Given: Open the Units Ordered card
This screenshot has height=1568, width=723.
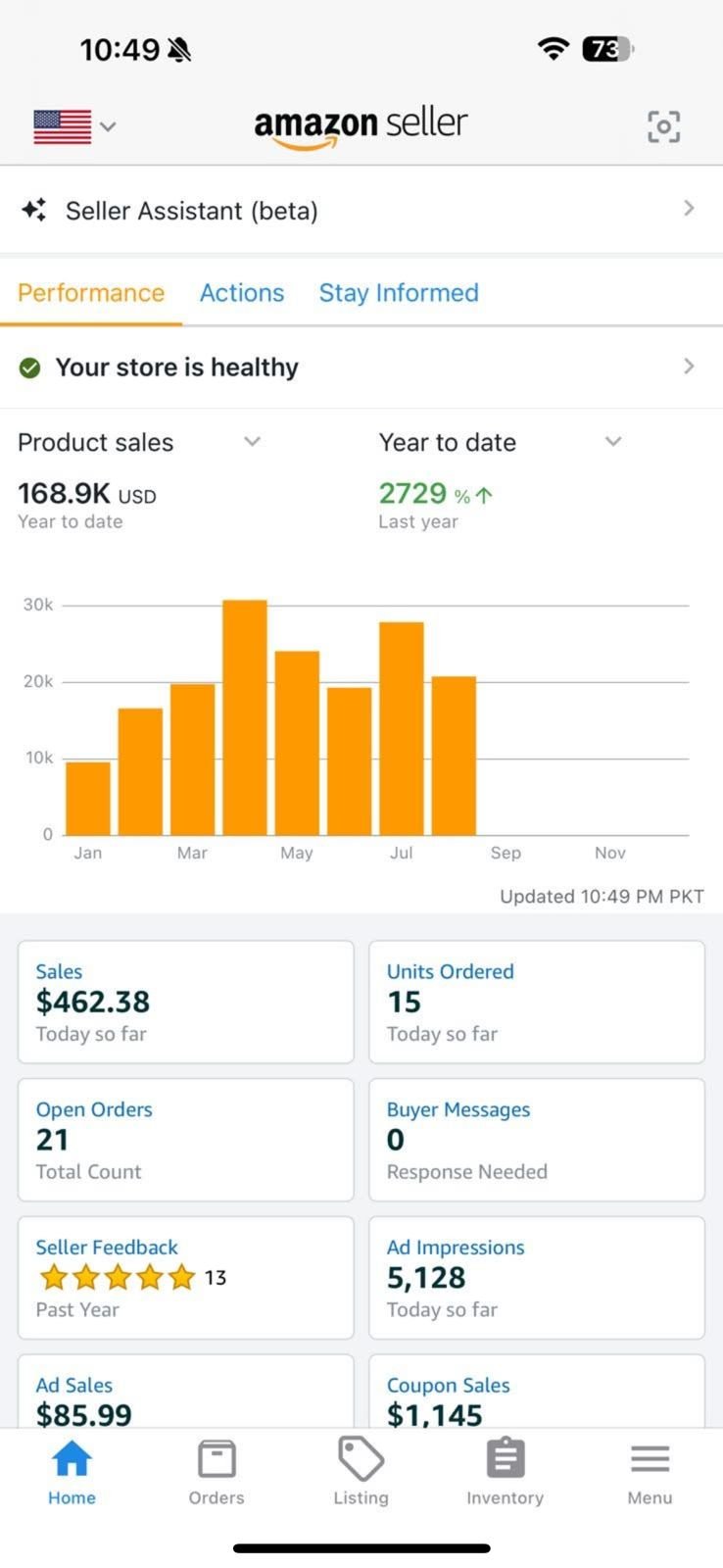Looking at the screenshot, I should (x=536, y=1002).
